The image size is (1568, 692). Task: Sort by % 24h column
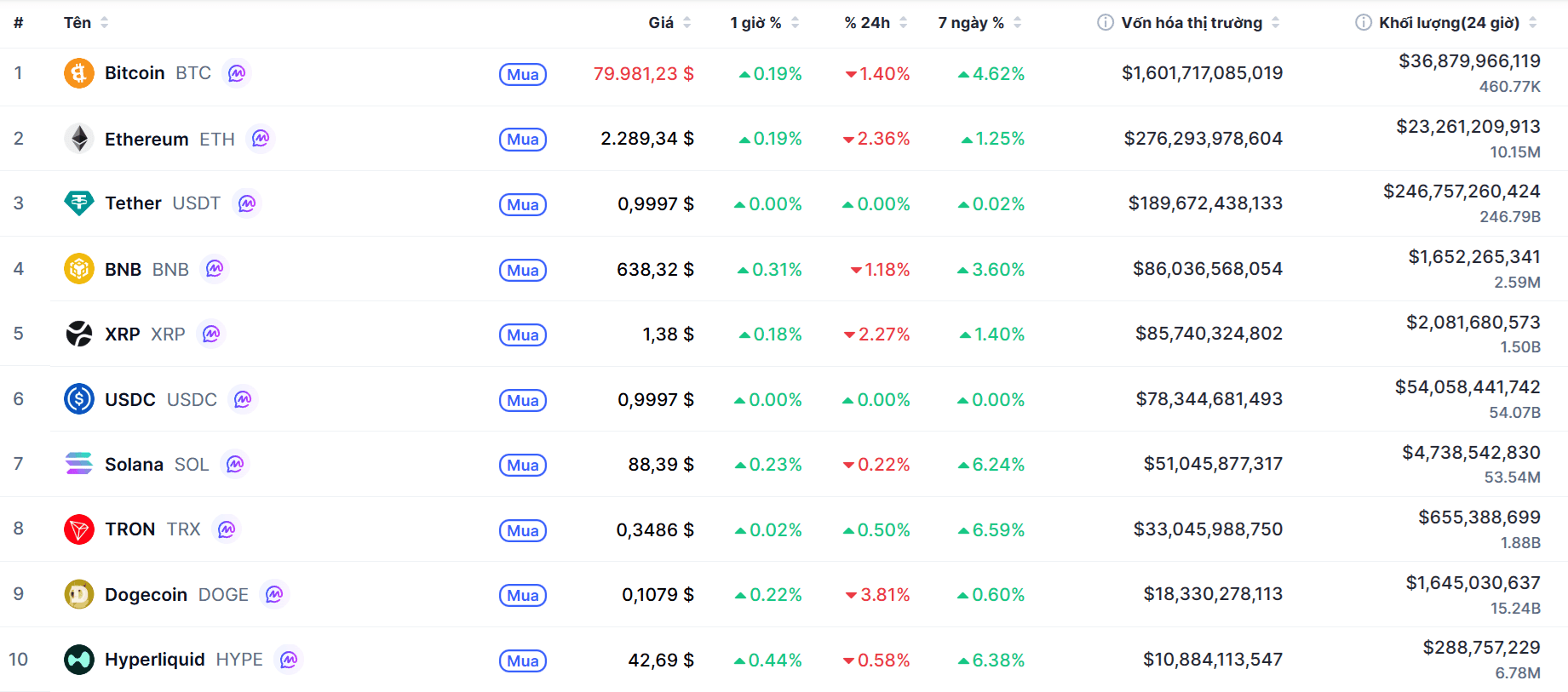pos(876,23)
